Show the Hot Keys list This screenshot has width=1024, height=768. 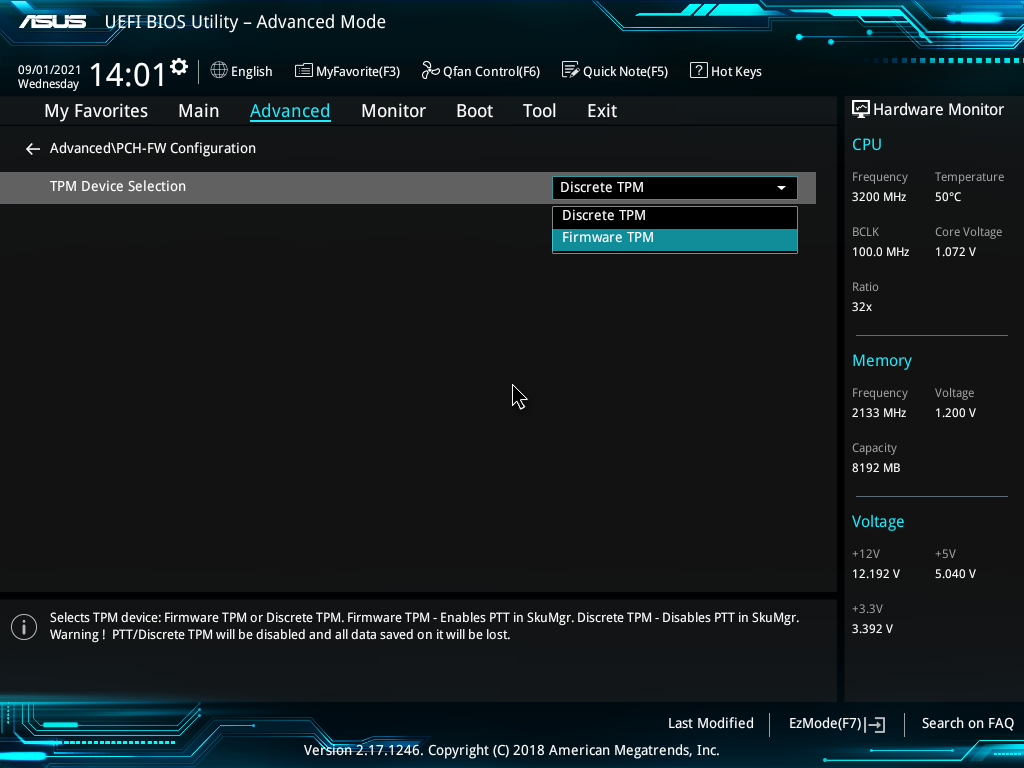point(726,71)
